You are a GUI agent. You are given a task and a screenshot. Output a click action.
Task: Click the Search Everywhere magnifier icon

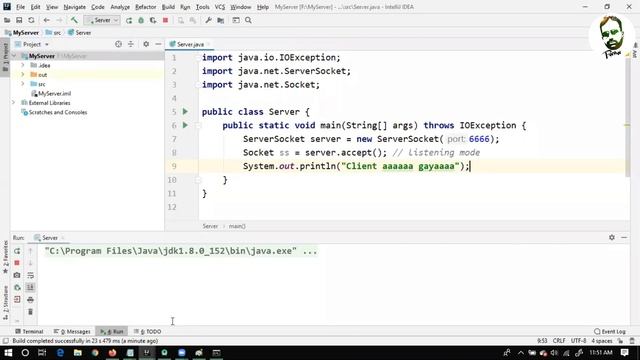pos(248,20)
